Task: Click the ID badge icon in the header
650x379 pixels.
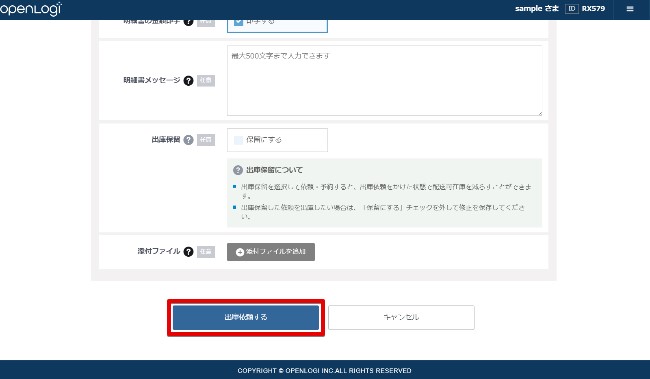Action: (x=572, y=9)
